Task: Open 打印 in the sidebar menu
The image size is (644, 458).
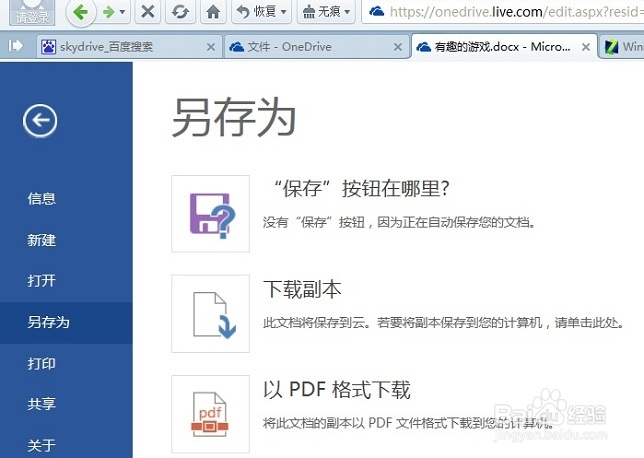Action: coord(41,364)
